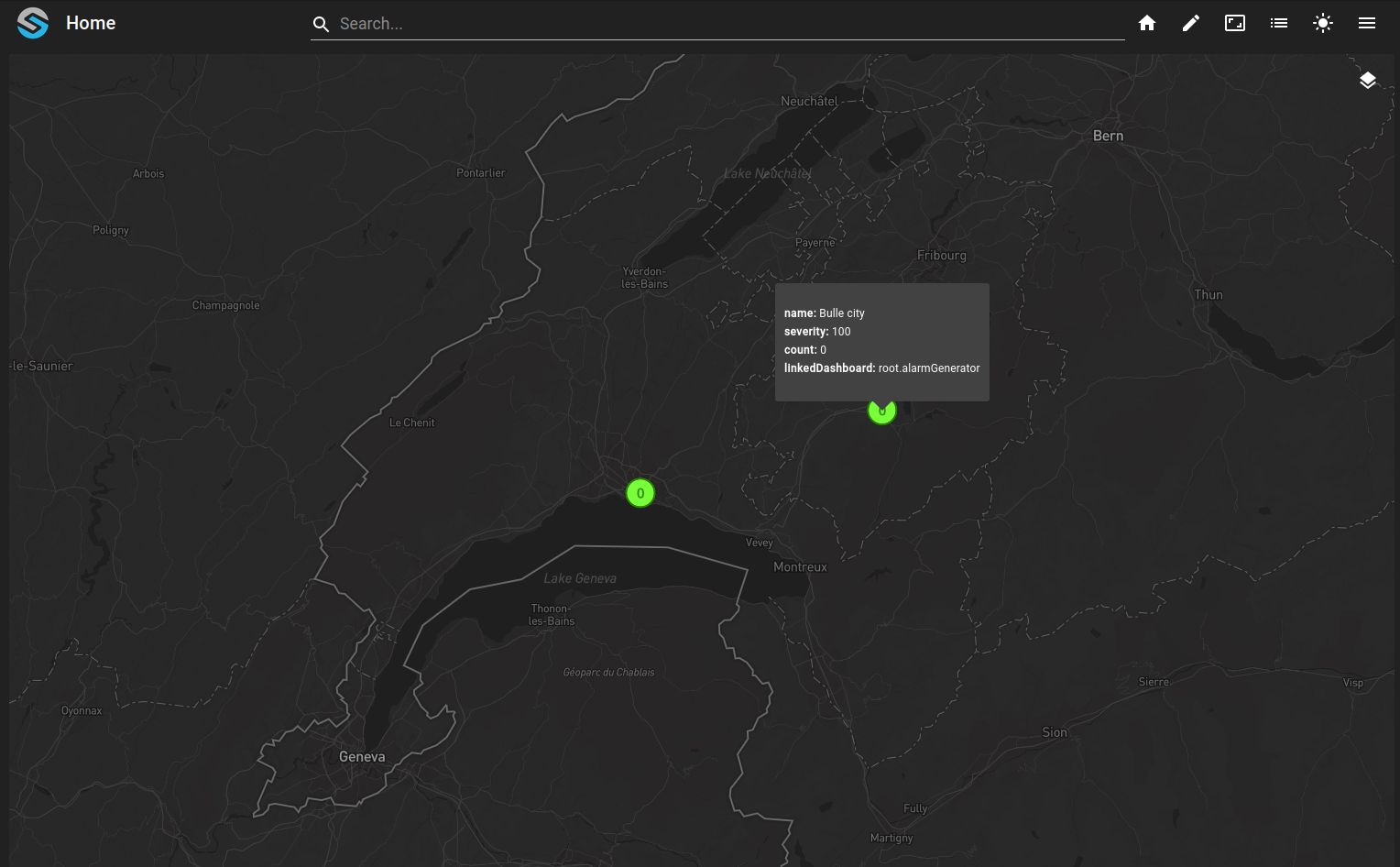Click the Le Chenit label
This screenshot has width=1400, height=867.
[412, 423]
